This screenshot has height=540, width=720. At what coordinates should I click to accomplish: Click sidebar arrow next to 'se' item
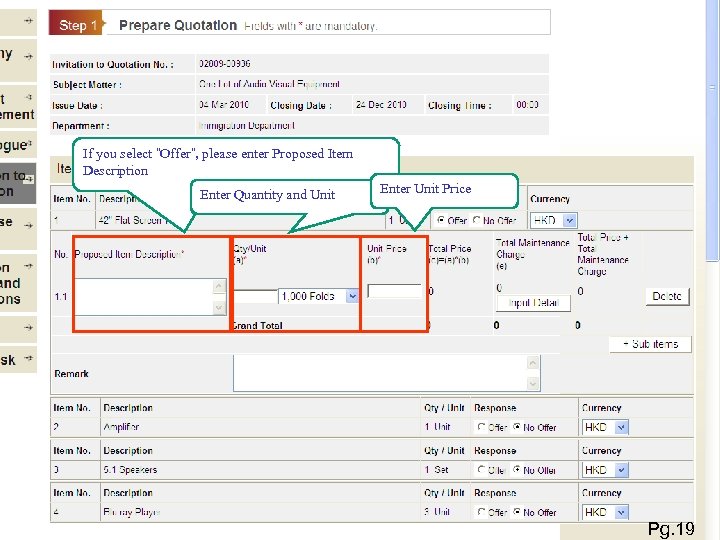click(x=28, y=225)
